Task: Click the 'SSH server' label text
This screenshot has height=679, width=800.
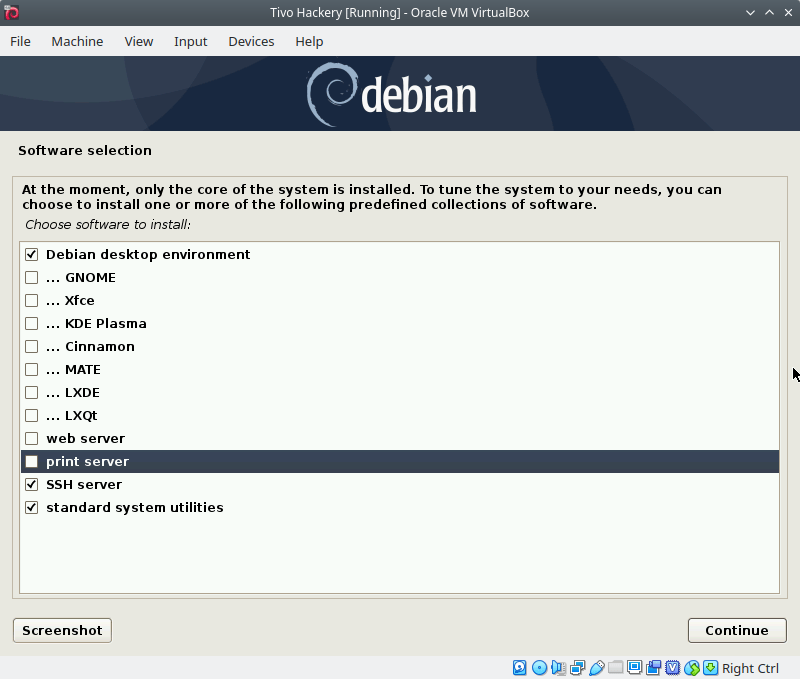Action: click(x=84, y=484)
